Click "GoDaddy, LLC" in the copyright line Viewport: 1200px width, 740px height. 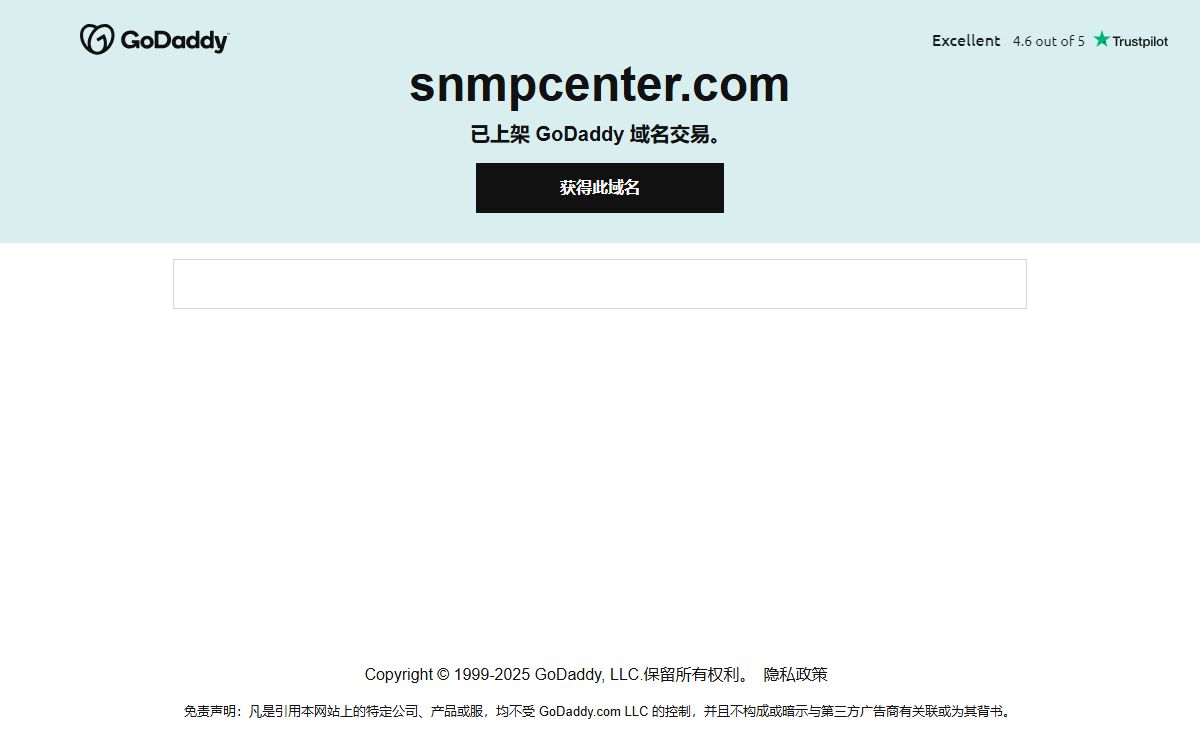[587, 674]
